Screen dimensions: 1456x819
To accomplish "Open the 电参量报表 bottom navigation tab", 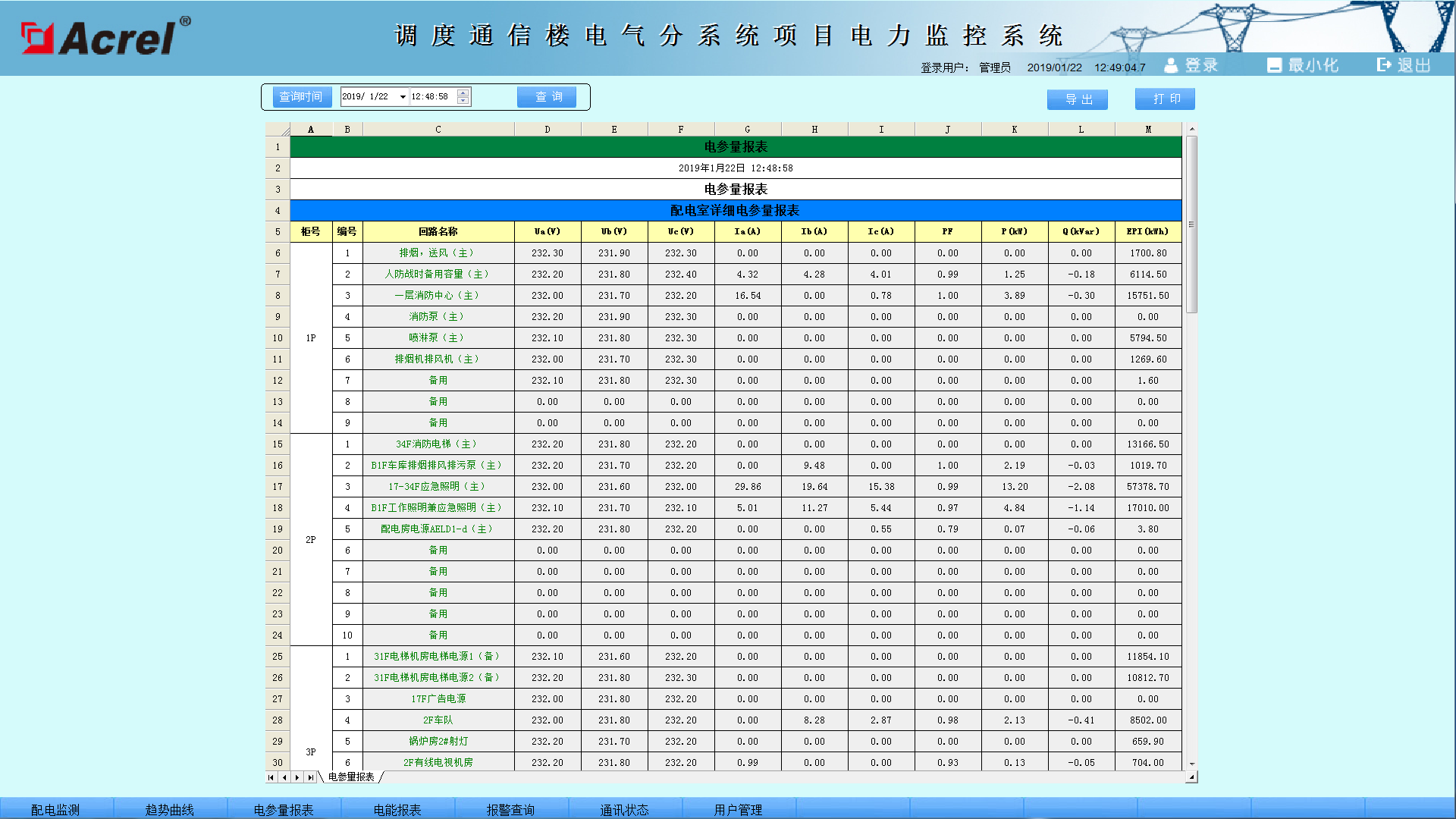I will pos(284,809).
